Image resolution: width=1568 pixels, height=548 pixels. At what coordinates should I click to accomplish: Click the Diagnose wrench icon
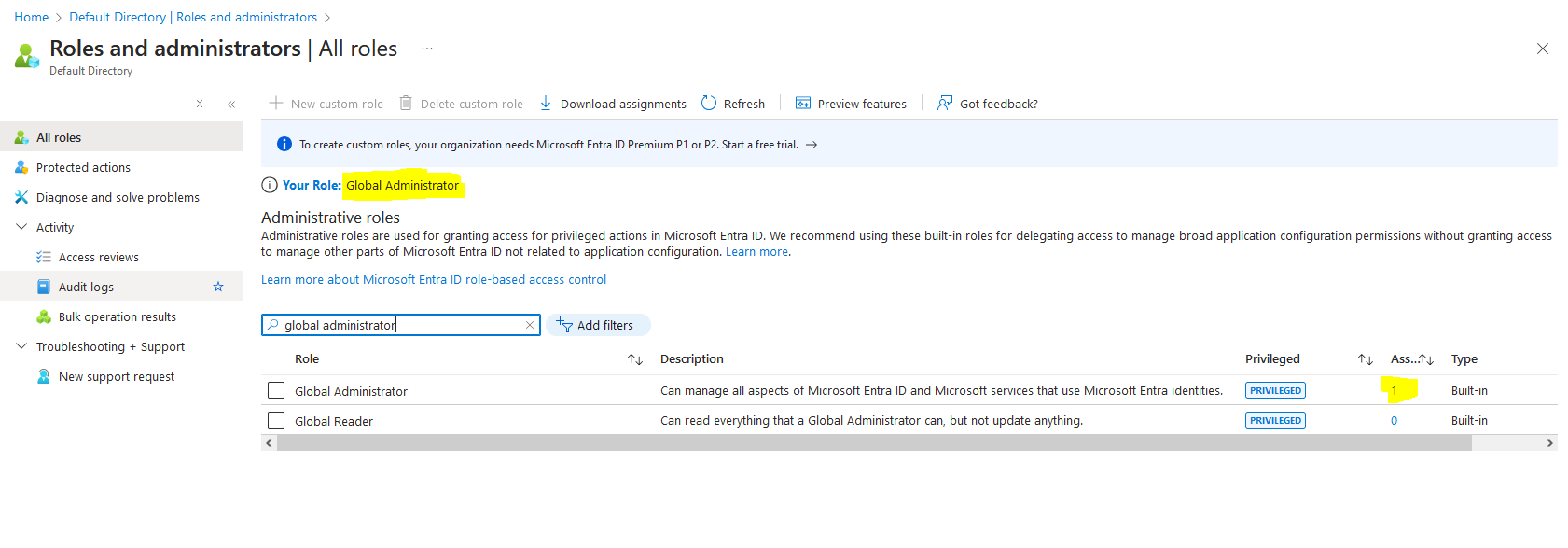[21, 197]
